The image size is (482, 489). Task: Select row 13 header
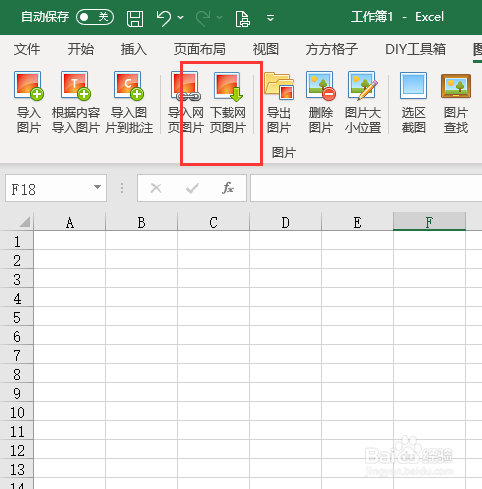[x=17, y=468]
